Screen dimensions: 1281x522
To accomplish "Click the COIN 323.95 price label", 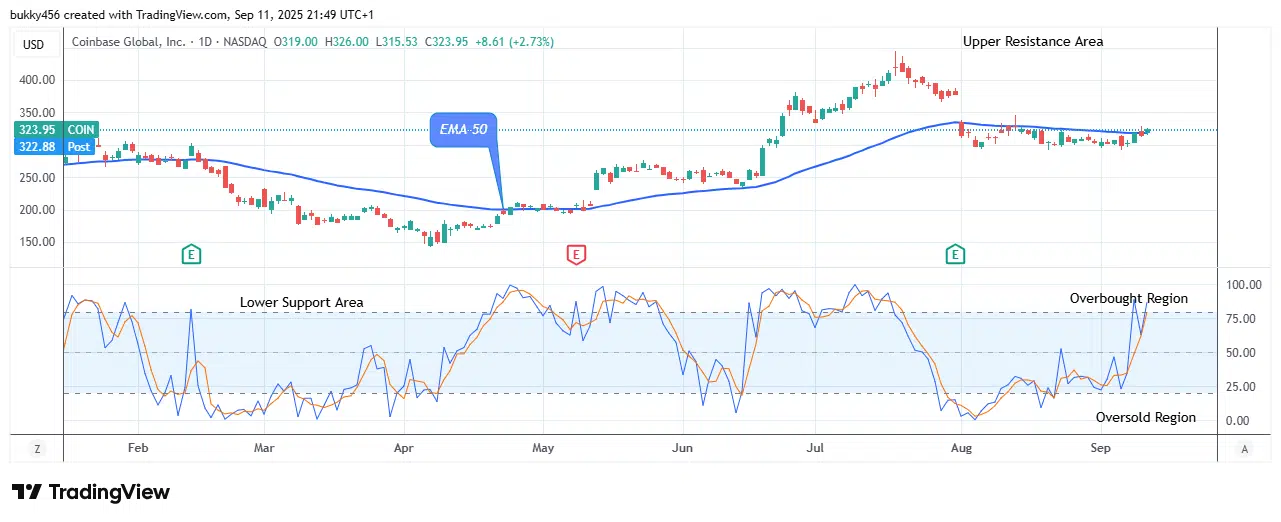I will click(56, 130).
